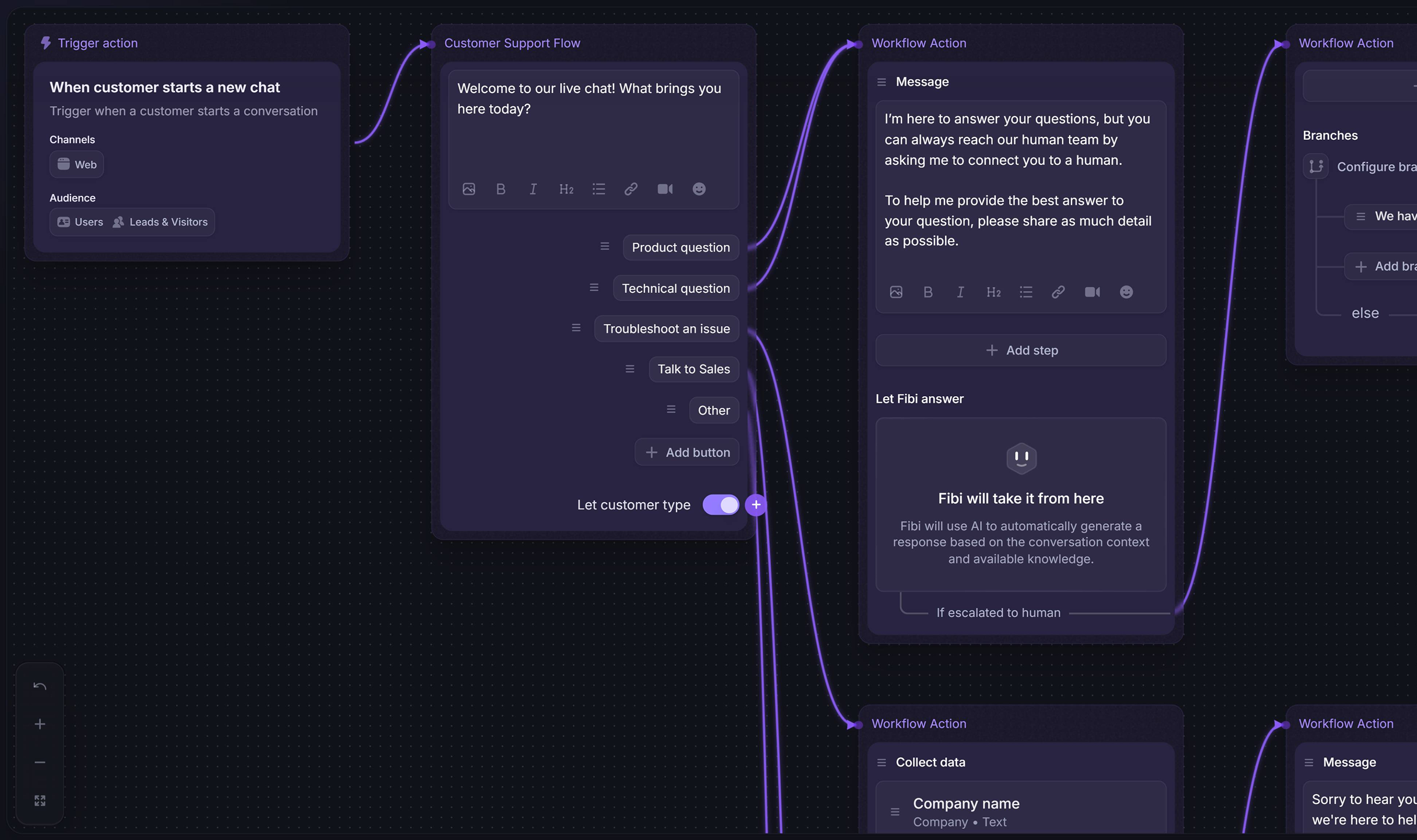Viewport: 1417px width, 840px height.
Task: Undo the last change using the bottom-left toolbar
Action: [x=40, y=686]
